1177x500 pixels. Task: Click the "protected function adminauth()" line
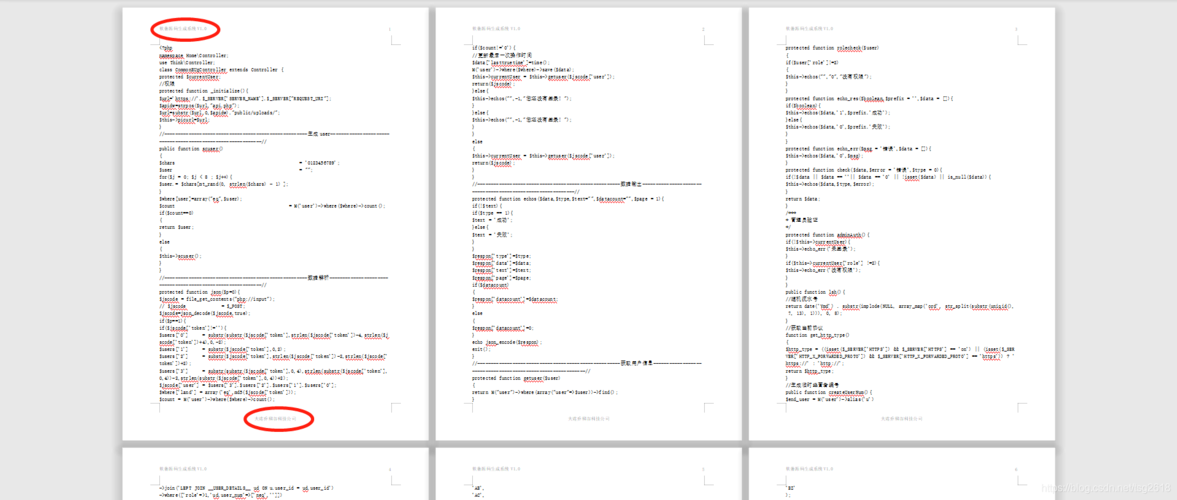tap(827, 234)
